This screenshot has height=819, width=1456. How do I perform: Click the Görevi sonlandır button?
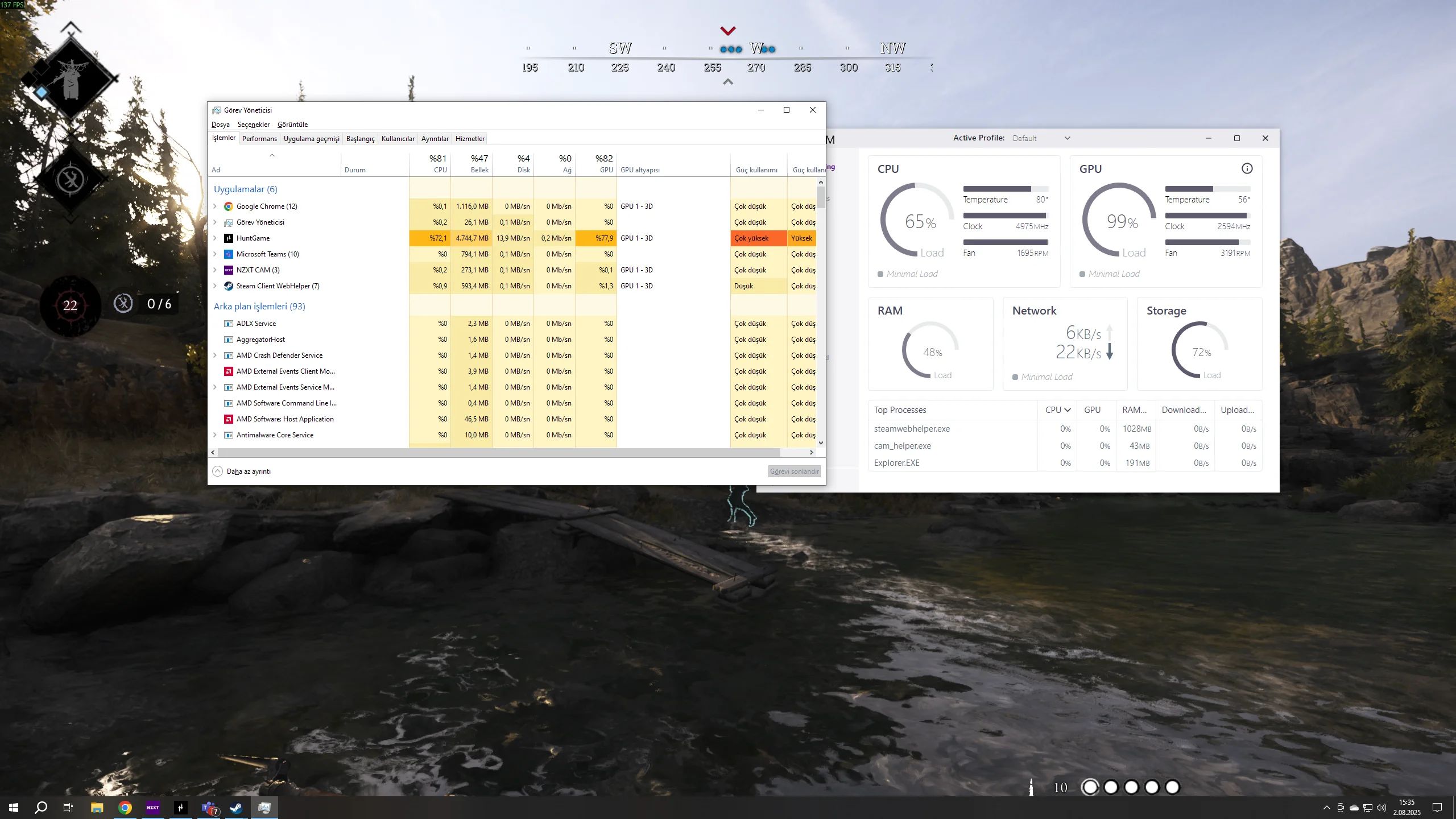coord(794,471)
